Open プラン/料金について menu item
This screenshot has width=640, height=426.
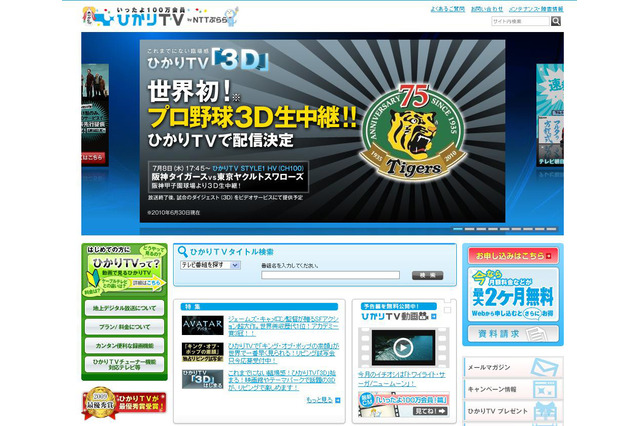click(124, 327)
